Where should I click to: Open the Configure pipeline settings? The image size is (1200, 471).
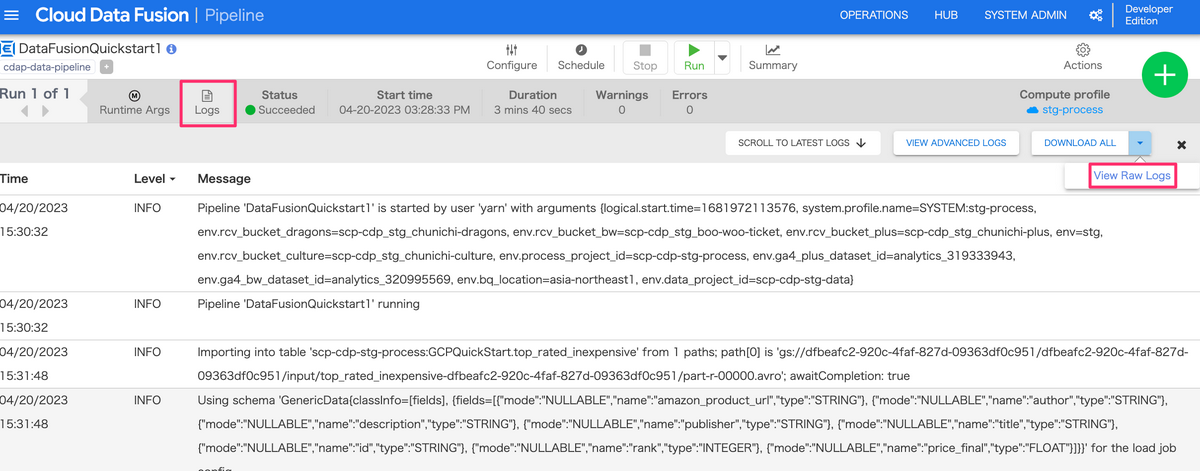pyautogui.click(x=512, y=57)
